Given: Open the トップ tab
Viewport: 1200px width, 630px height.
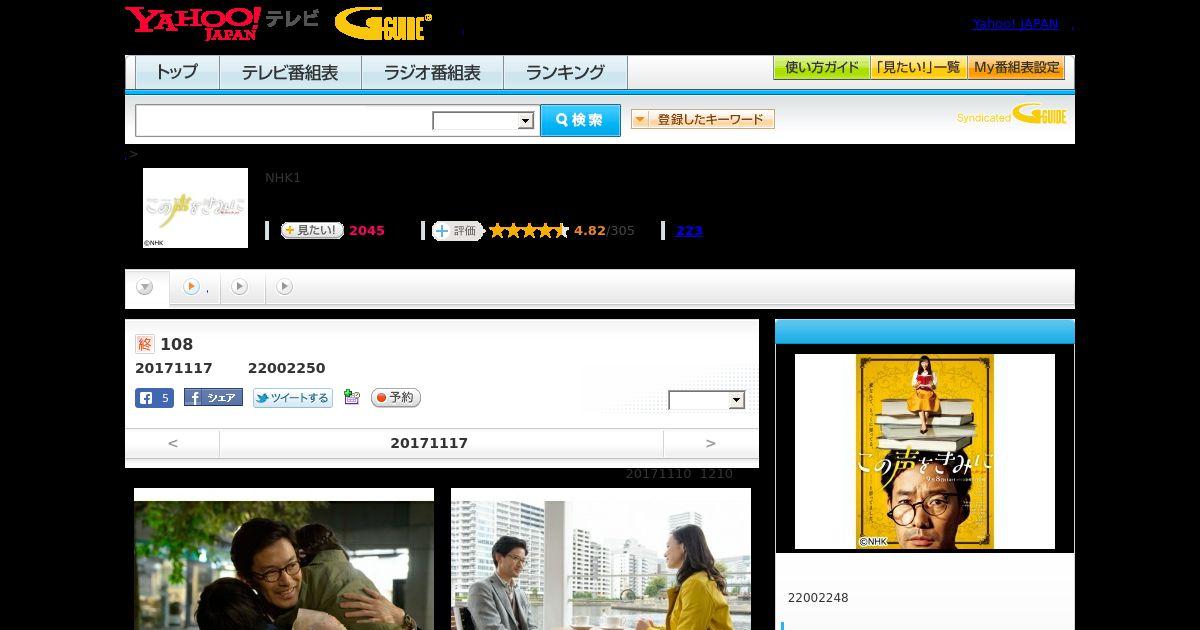Looking at the screenshot, I should (177, 73).
